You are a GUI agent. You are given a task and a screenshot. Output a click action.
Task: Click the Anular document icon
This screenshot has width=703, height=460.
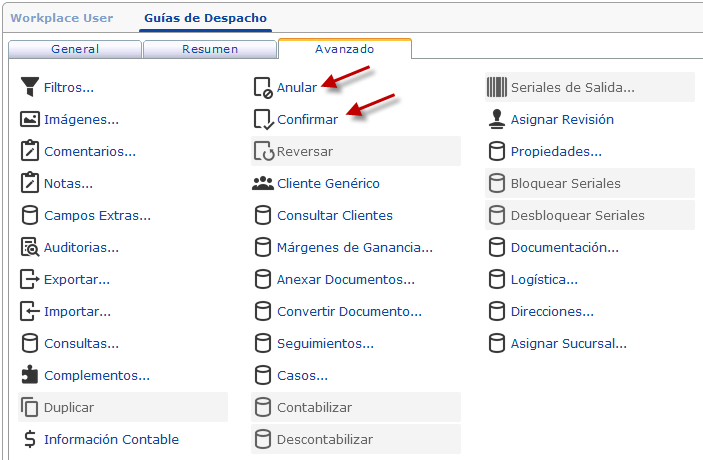tap(262, 87)
